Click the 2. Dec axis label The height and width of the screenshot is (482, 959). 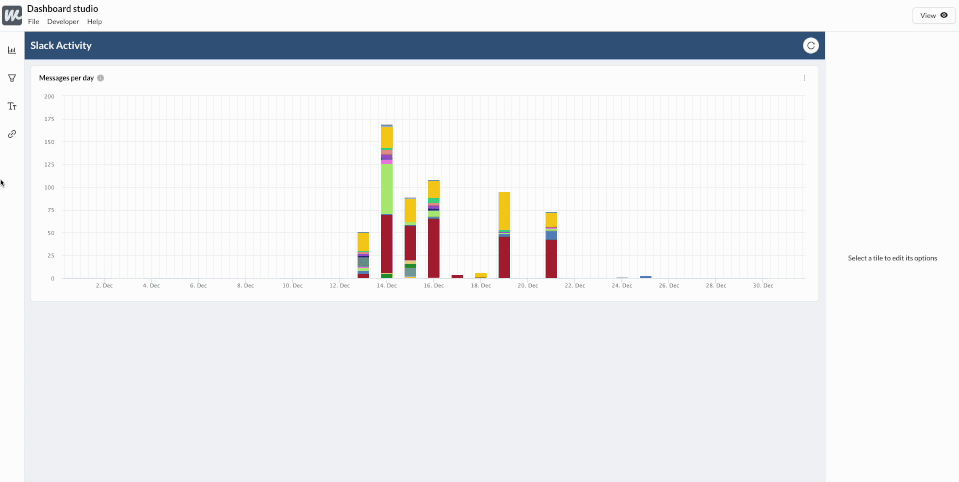point(104,286)
